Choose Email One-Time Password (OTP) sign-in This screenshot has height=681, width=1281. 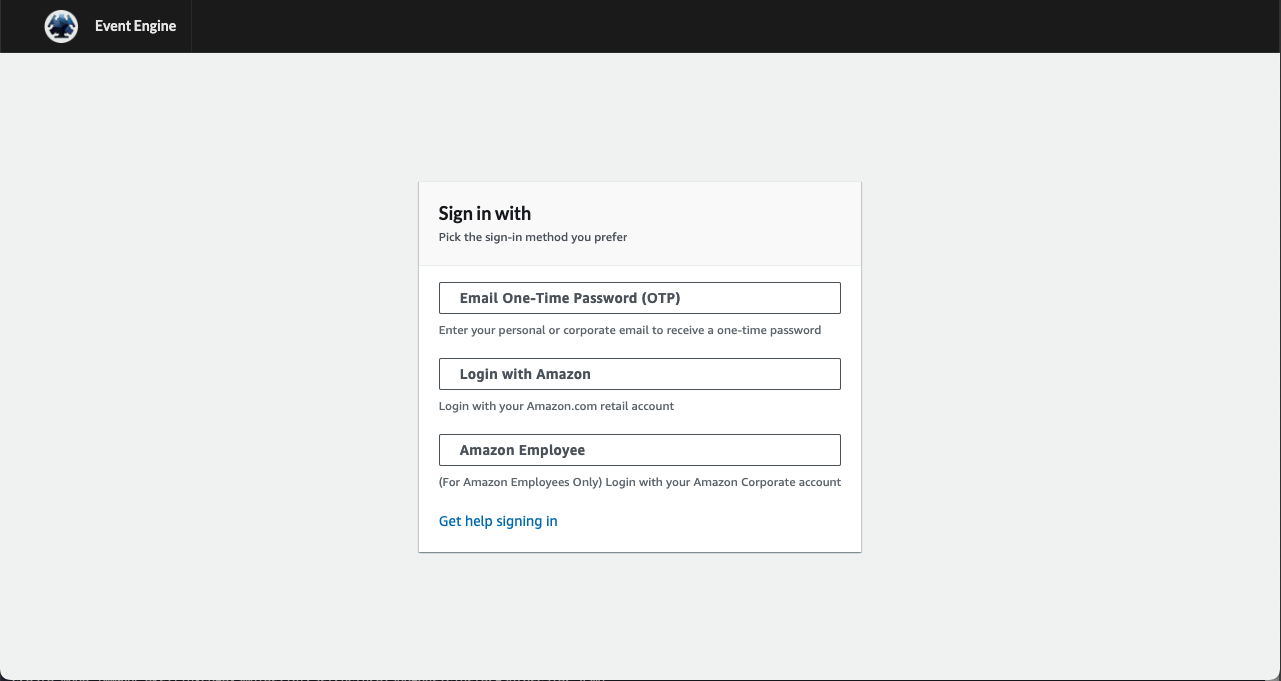tap(639, 298)
